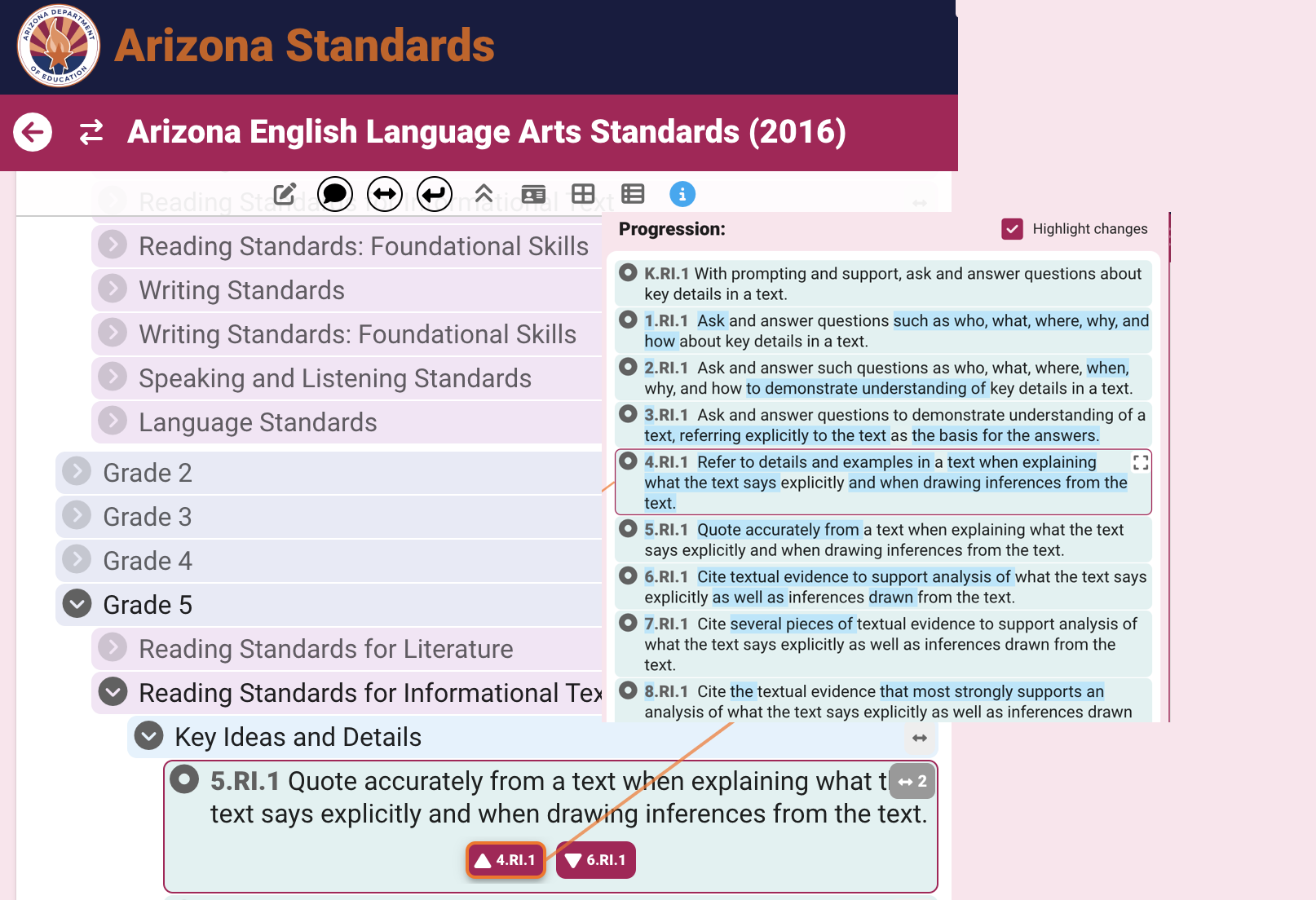1316x900 pixels.
Task: Open the edit pencil tool in the toolbar
Action: [285, 194]
